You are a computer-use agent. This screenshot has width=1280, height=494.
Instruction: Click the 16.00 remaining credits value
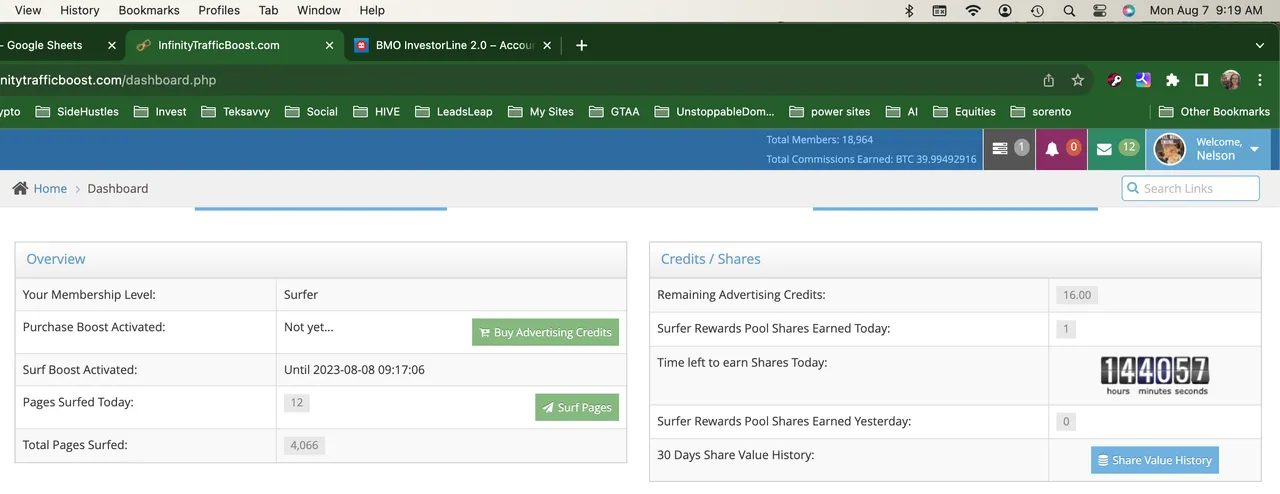1077,295
